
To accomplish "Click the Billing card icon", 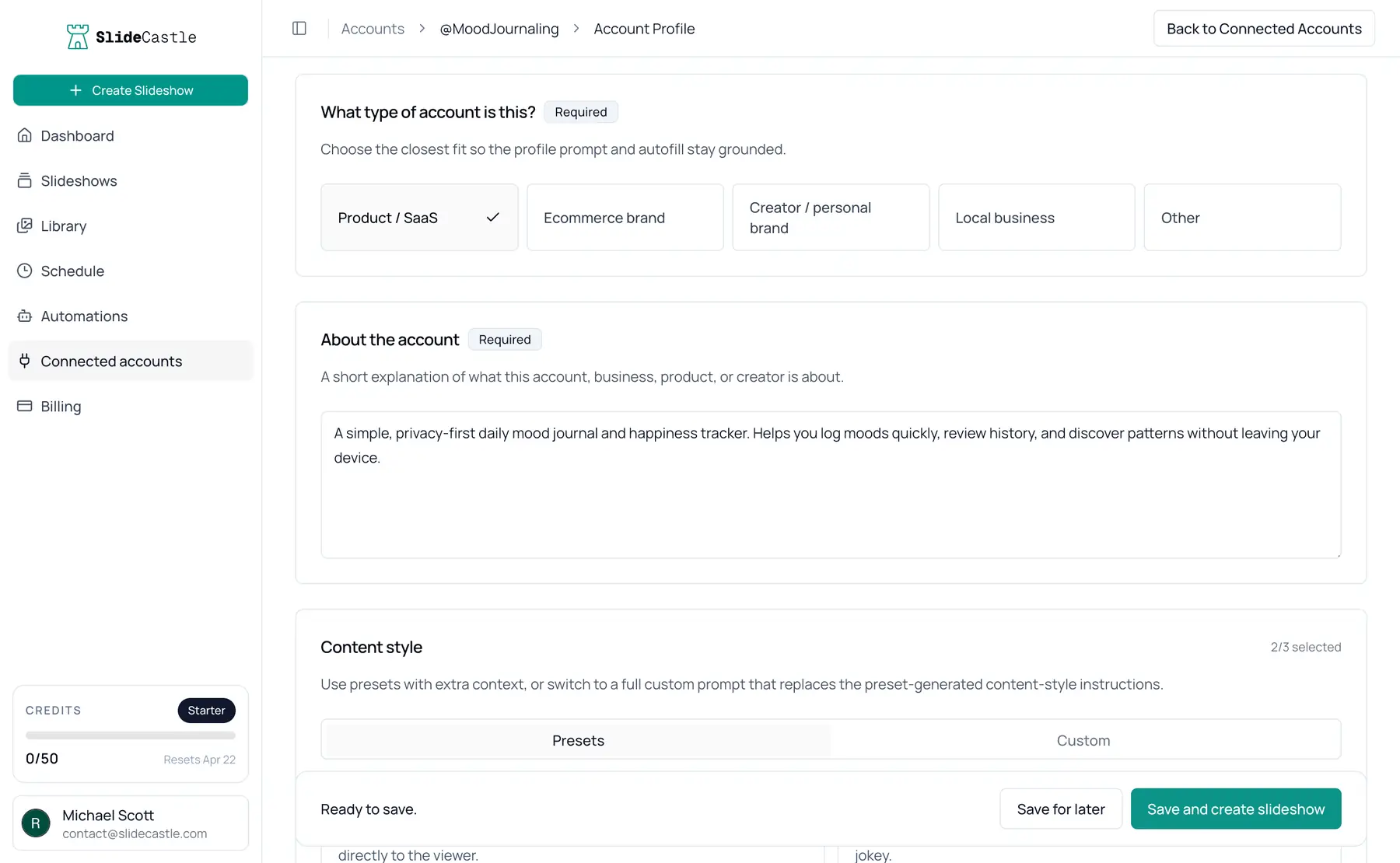I will pyautogui.click(x=25, y=407).
